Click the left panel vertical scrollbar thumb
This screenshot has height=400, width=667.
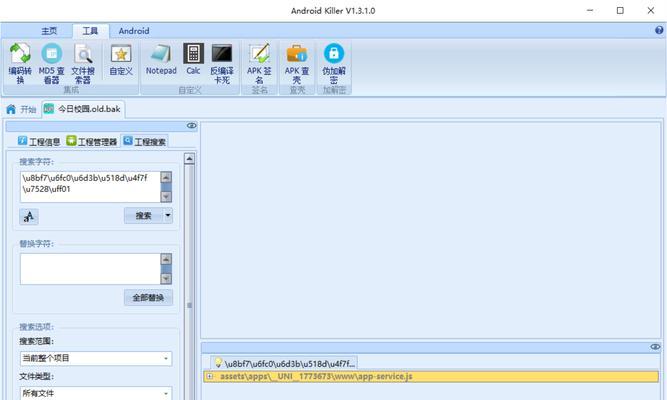(x=189, y=305)
